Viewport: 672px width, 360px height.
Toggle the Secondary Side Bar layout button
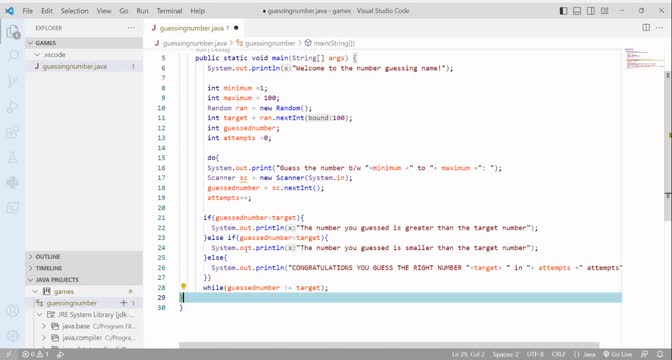[x=591, y=11]
